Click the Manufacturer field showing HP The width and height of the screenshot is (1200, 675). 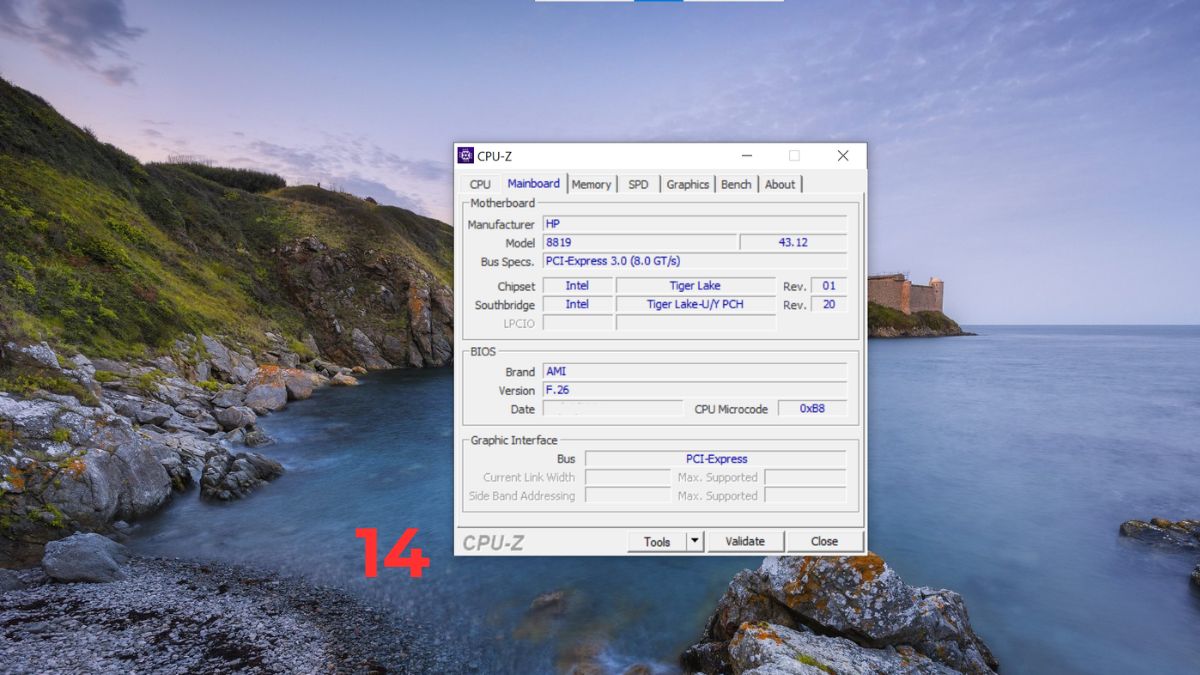click(x=694, y=224)
